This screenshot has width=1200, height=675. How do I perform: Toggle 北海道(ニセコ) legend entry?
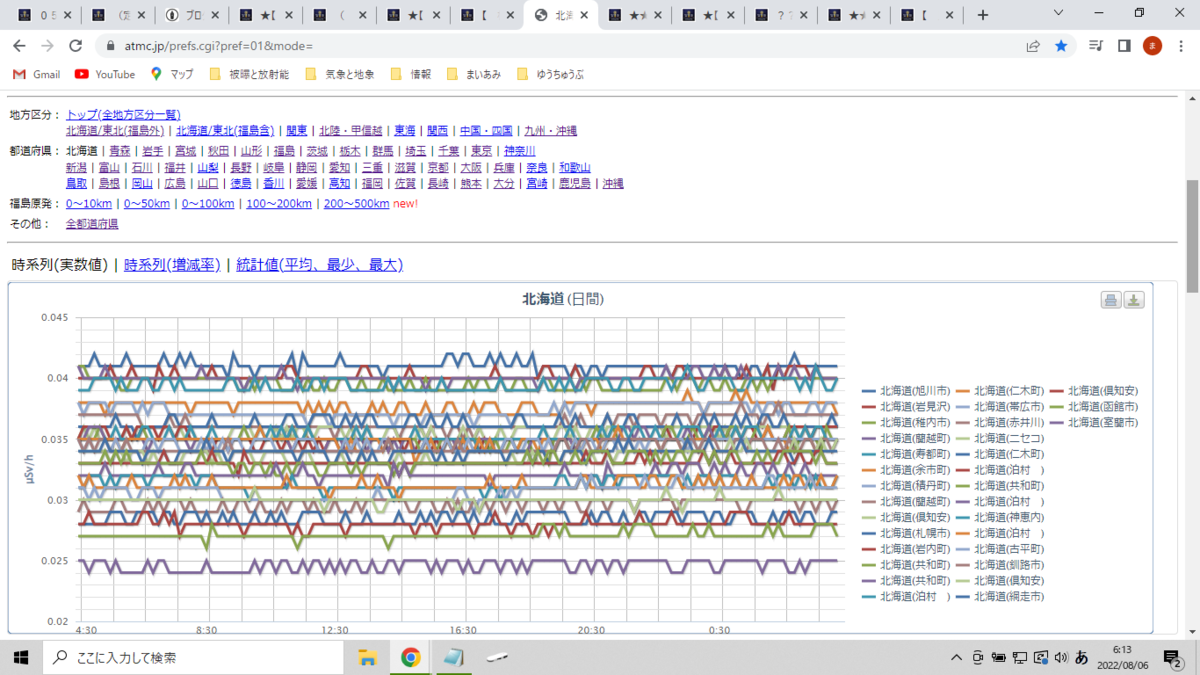[1000, 438]
